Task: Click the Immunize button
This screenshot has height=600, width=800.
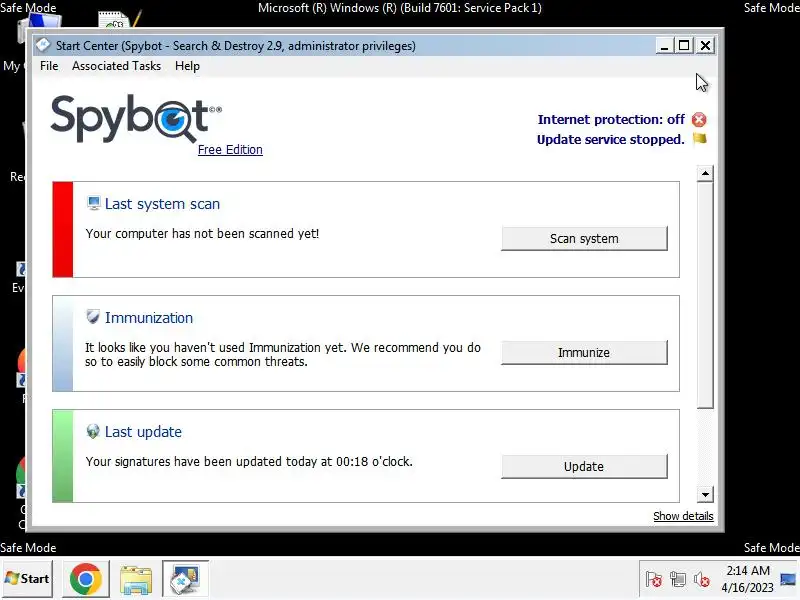Action: tap(584, 353)
